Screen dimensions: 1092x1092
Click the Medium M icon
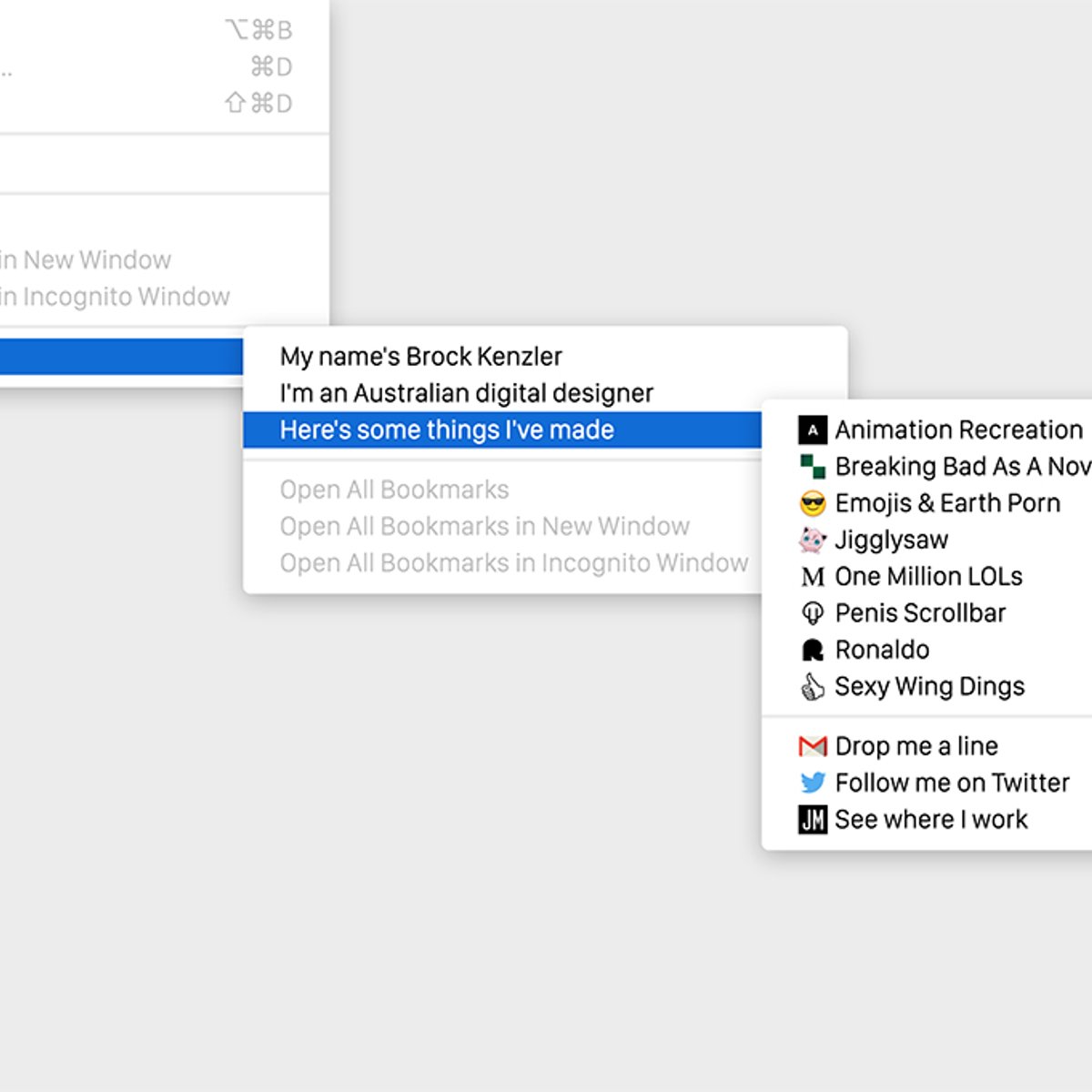[x=812, y=577]
